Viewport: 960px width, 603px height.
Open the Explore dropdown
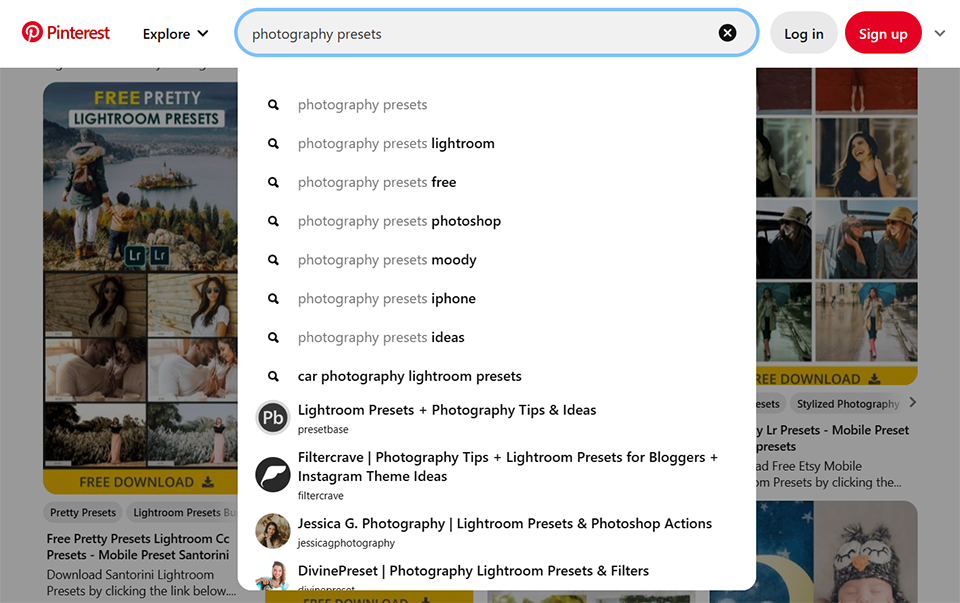[x=175, y=34]
